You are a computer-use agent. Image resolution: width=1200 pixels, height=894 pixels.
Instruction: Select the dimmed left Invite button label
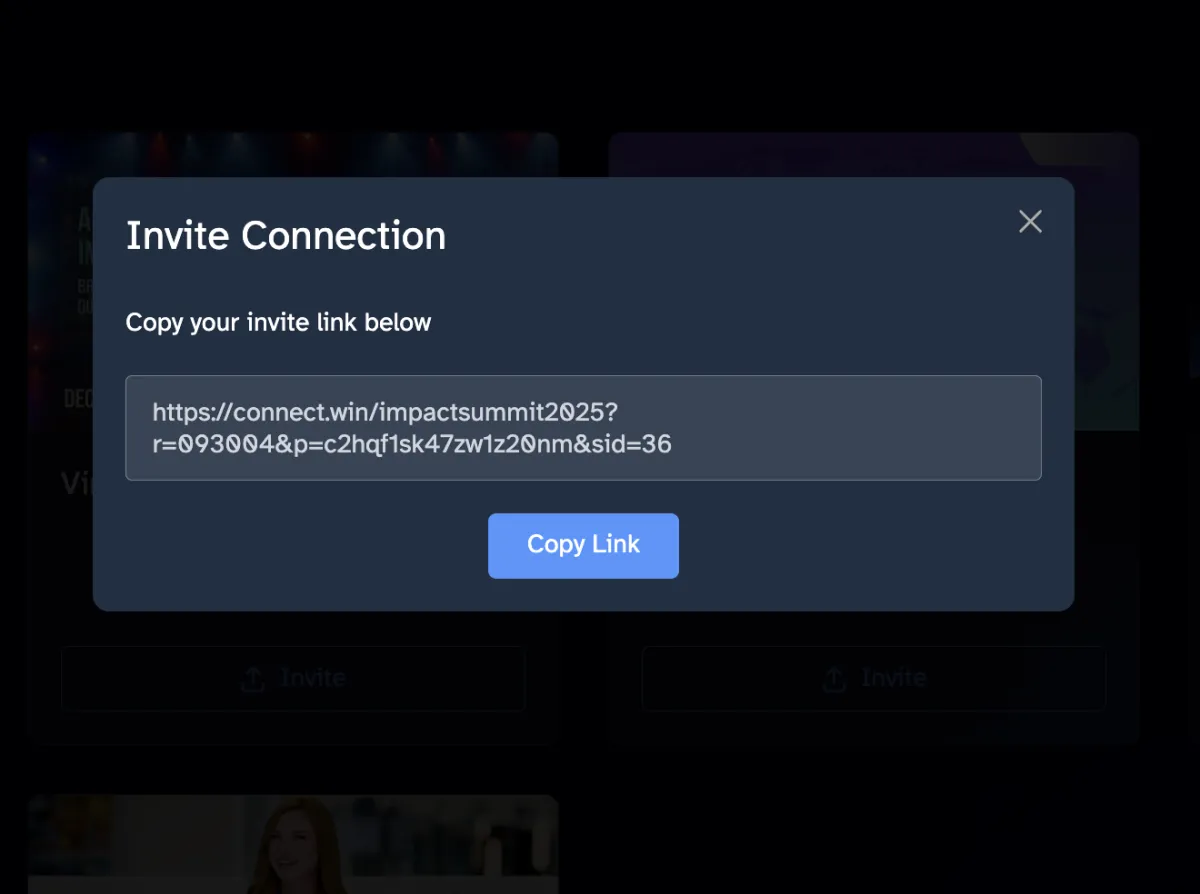coord(313,678)
